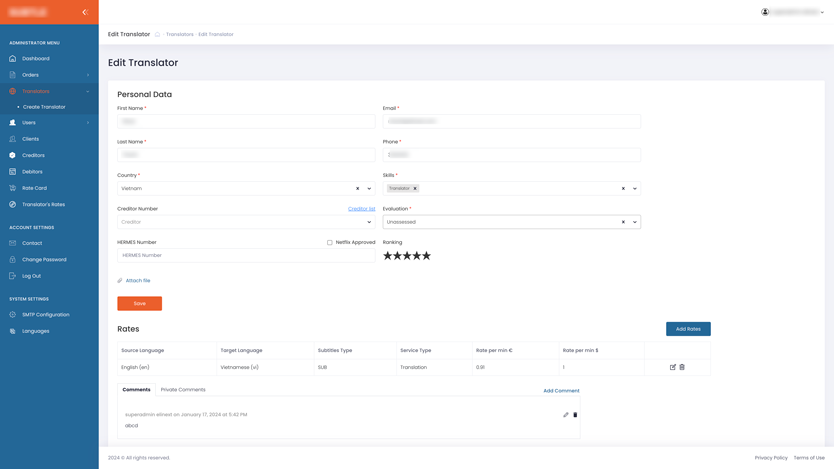Toggle the Netflix Approved checkbox

coord(330,242)
